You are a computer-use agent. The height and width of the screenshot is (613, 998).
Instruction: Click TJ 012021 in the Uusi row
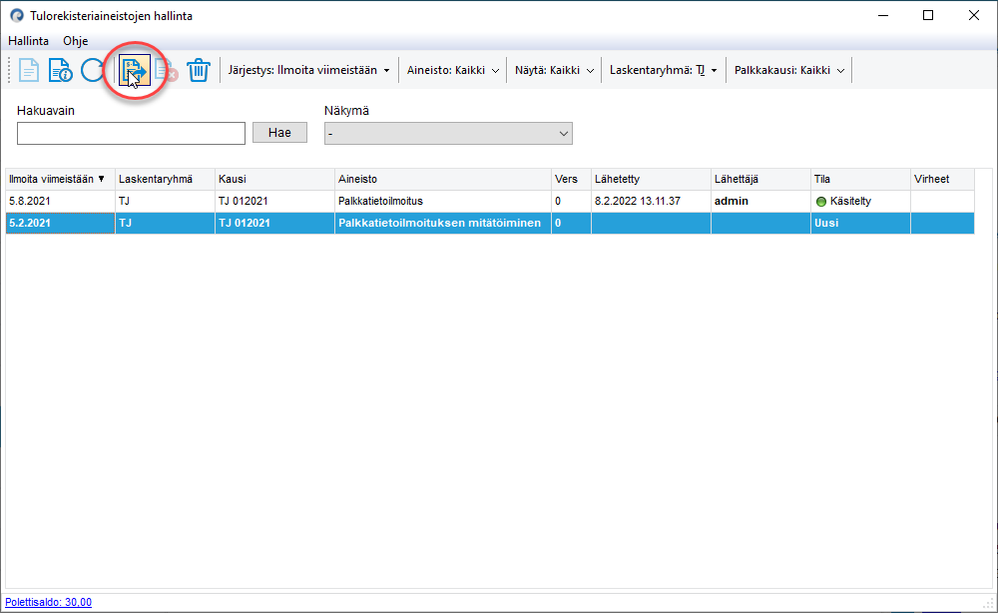pos(244,223)
